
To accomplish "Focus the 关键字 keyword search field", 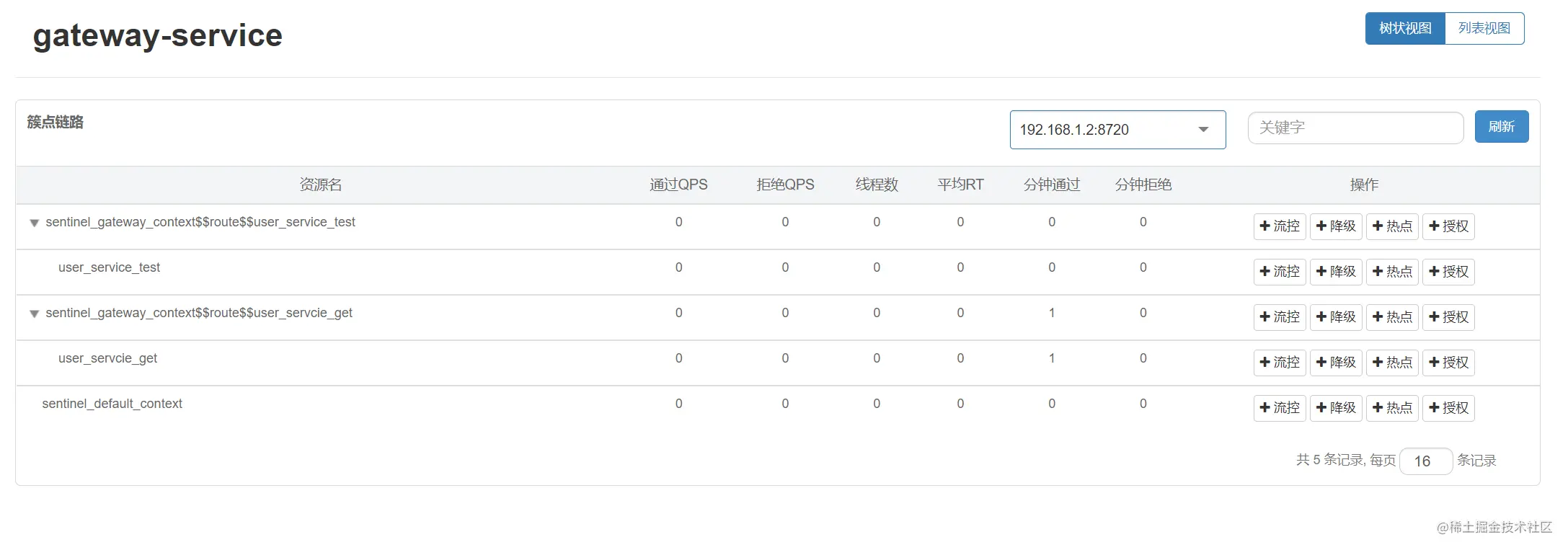I will (x=1355, y=128).
